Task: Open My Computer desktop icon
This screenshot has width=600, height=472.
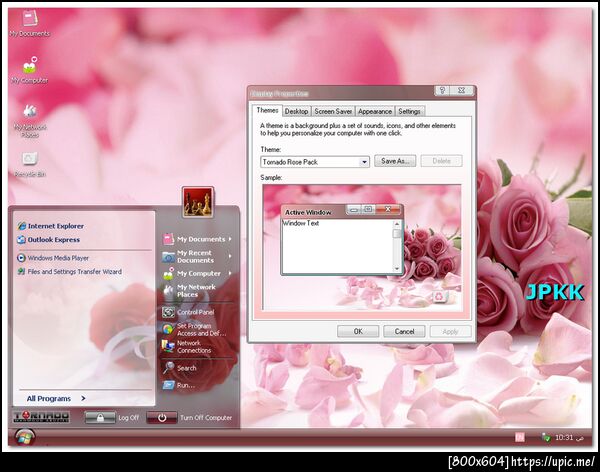Action: [x=29, y=70]
